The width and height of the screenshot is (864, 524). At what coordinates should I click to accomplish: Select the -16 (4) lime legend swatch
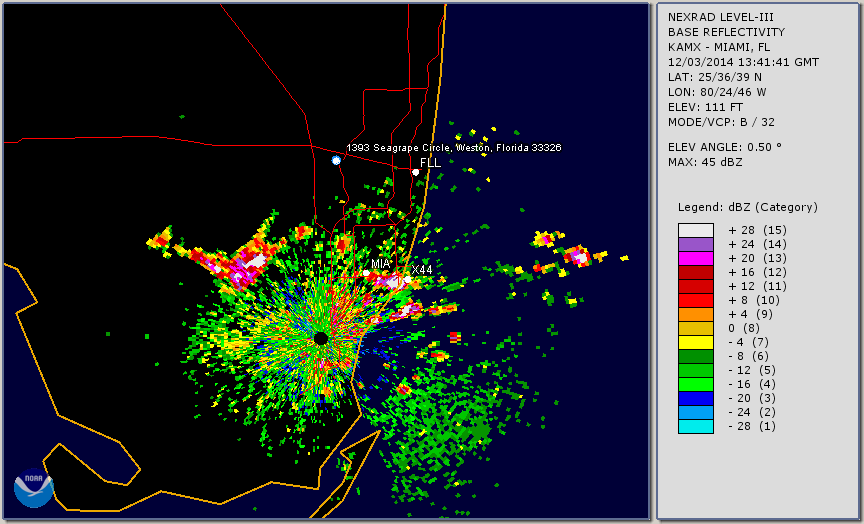tap(696, 385)
